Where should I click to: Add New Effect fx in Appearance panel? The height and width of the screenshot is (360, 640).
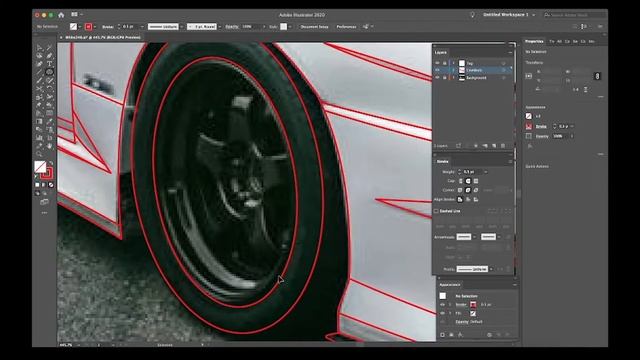click(460, 335)
